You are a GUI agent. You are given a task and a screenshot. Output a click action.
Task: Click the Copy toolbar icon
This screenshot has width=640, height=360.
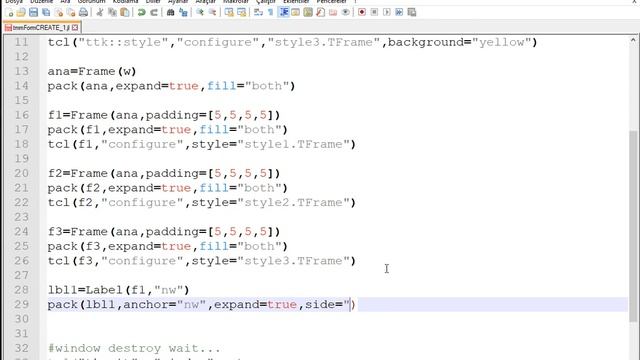[x=112, y=12]
